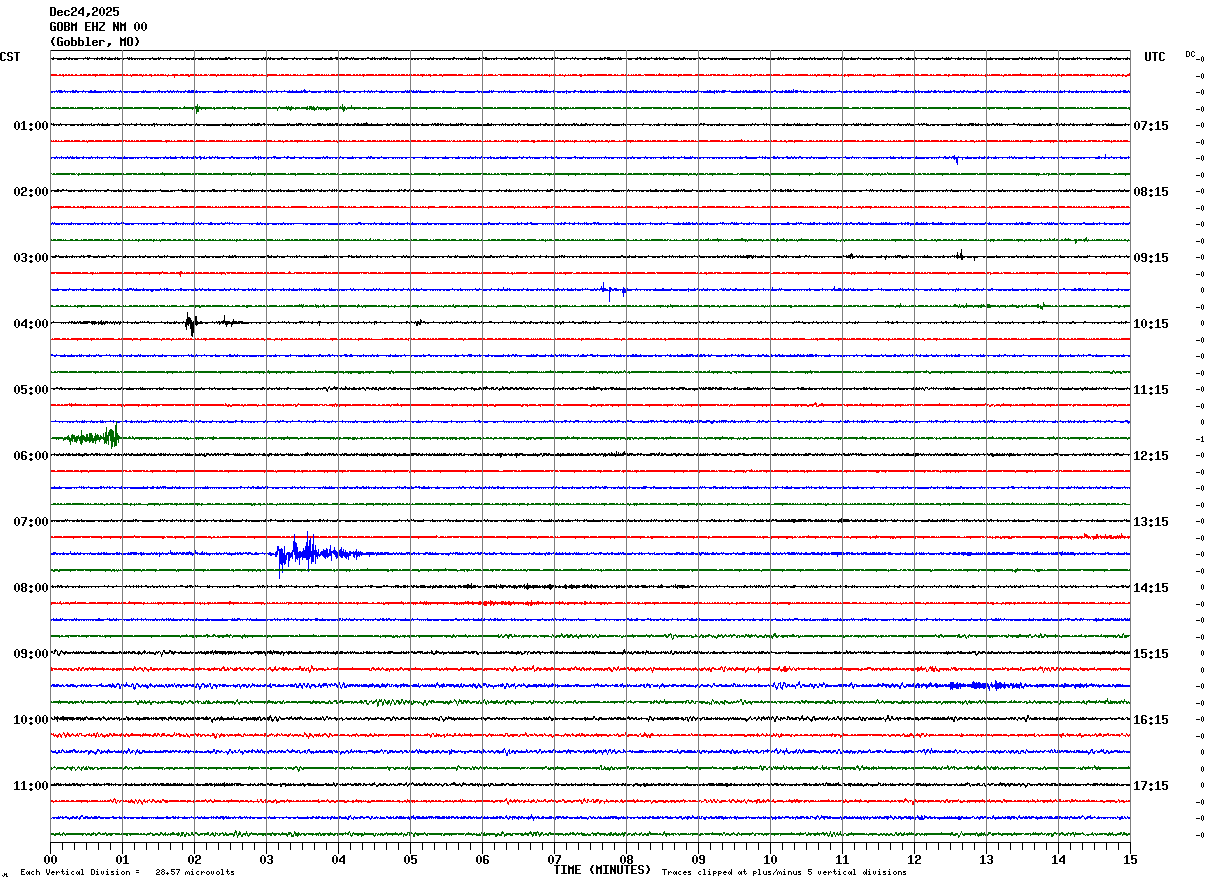Click minute tick label 14 on axis
The height and width of the screenshot is (886, 1210).
pyautogui.click(x=1058, y=859)
